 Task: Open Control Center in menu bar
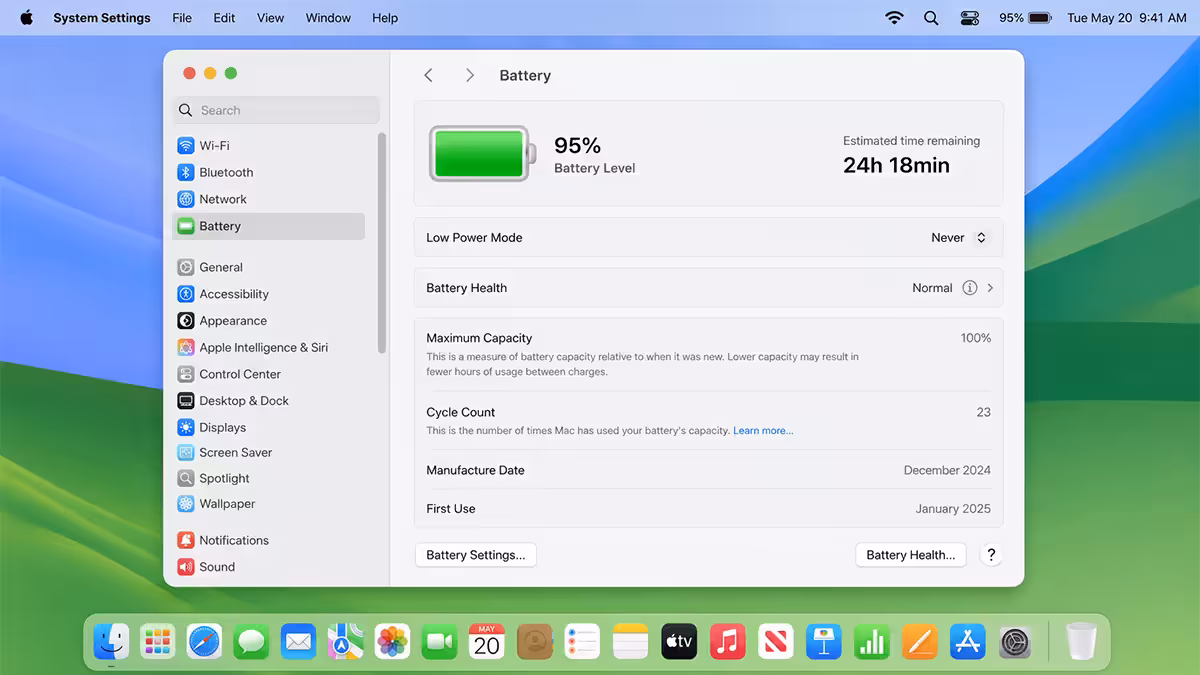click(970, 18)
